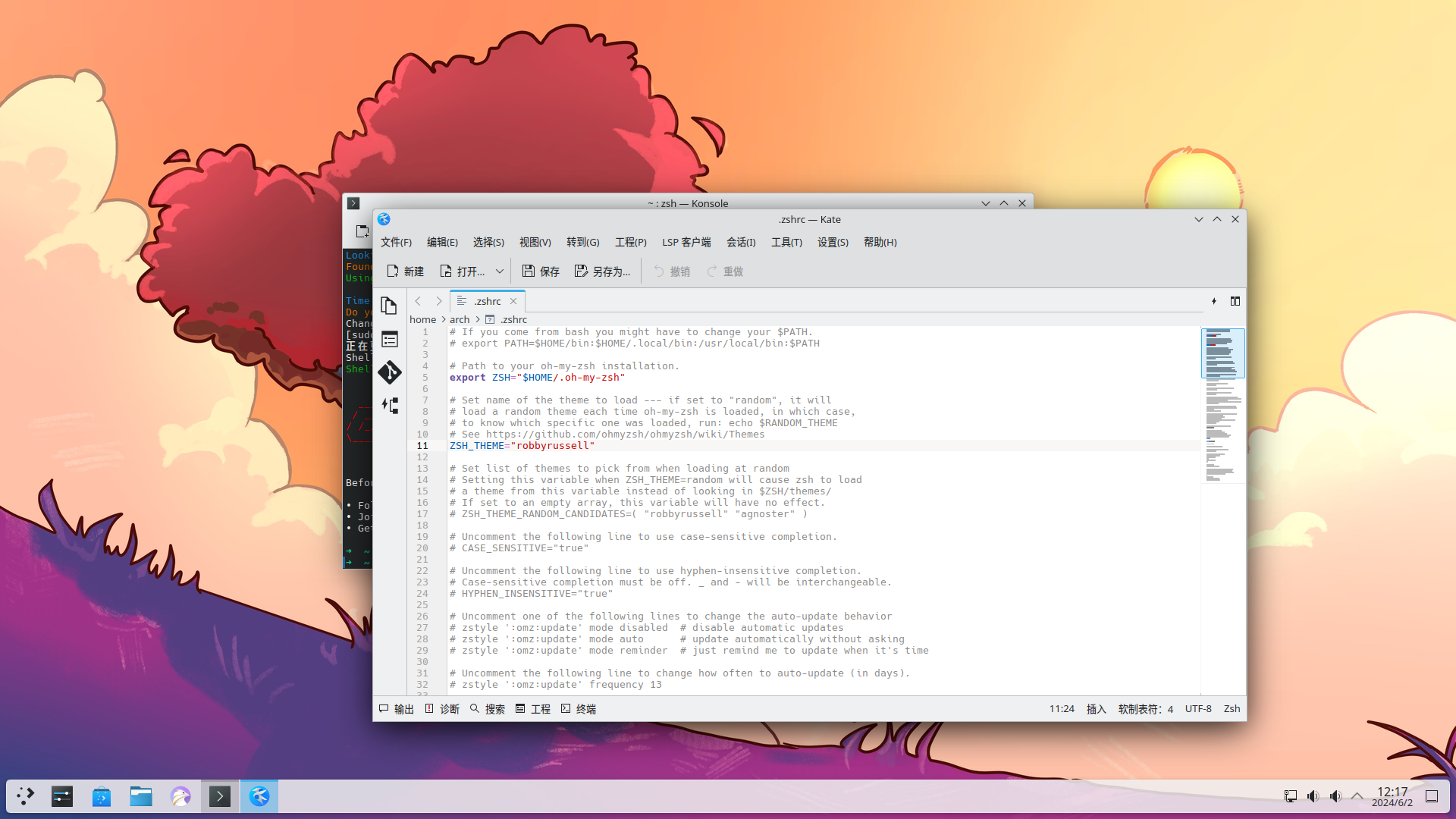Click the split view icon
This screenshot has height=819, width=1456.
[1235, 301]
